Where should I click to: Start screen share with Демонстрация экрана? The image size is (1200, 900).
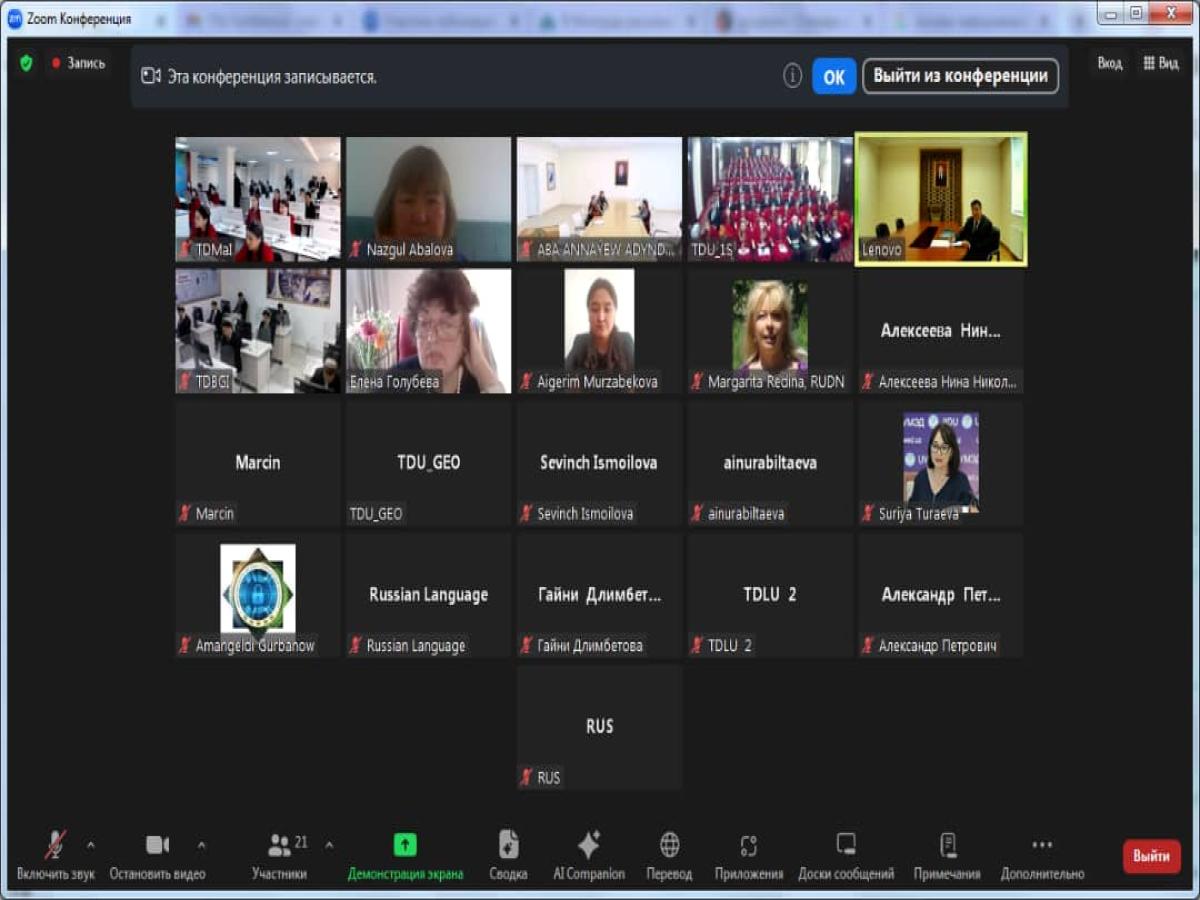[x=405, y=856]
